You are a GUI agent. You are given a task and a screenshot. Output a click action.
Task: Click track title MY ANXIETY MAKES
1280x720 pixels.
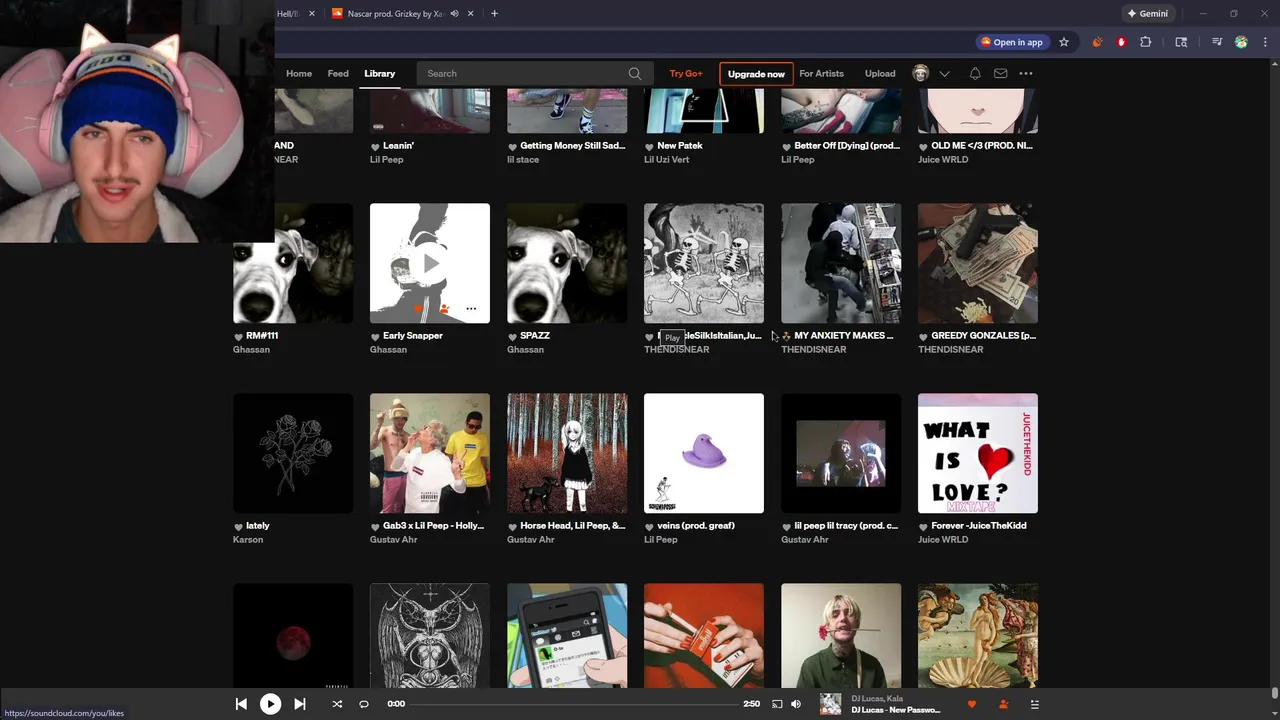coord(844,336)
